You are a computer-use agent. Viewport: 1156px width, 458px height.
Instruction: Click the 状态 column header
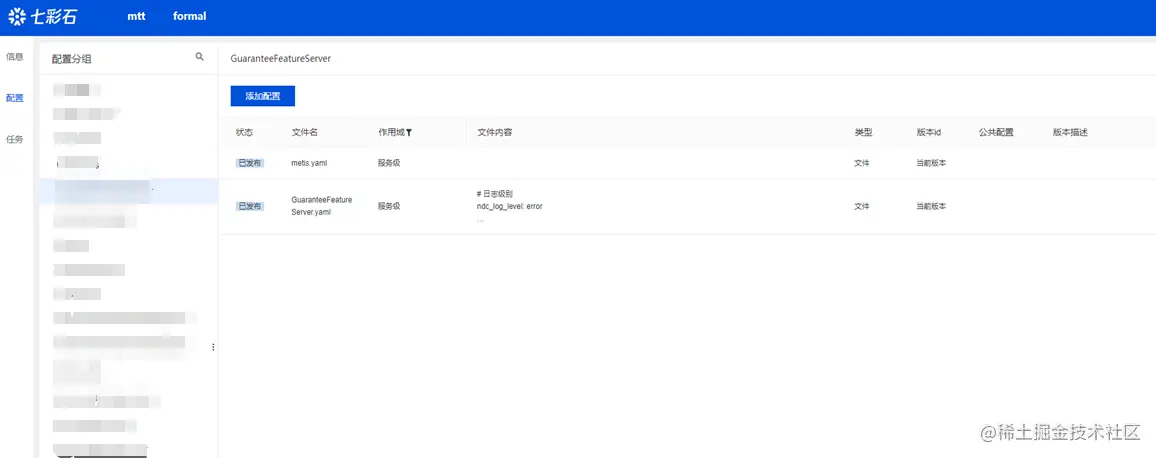pyautogui.click(x=245, y=133)
